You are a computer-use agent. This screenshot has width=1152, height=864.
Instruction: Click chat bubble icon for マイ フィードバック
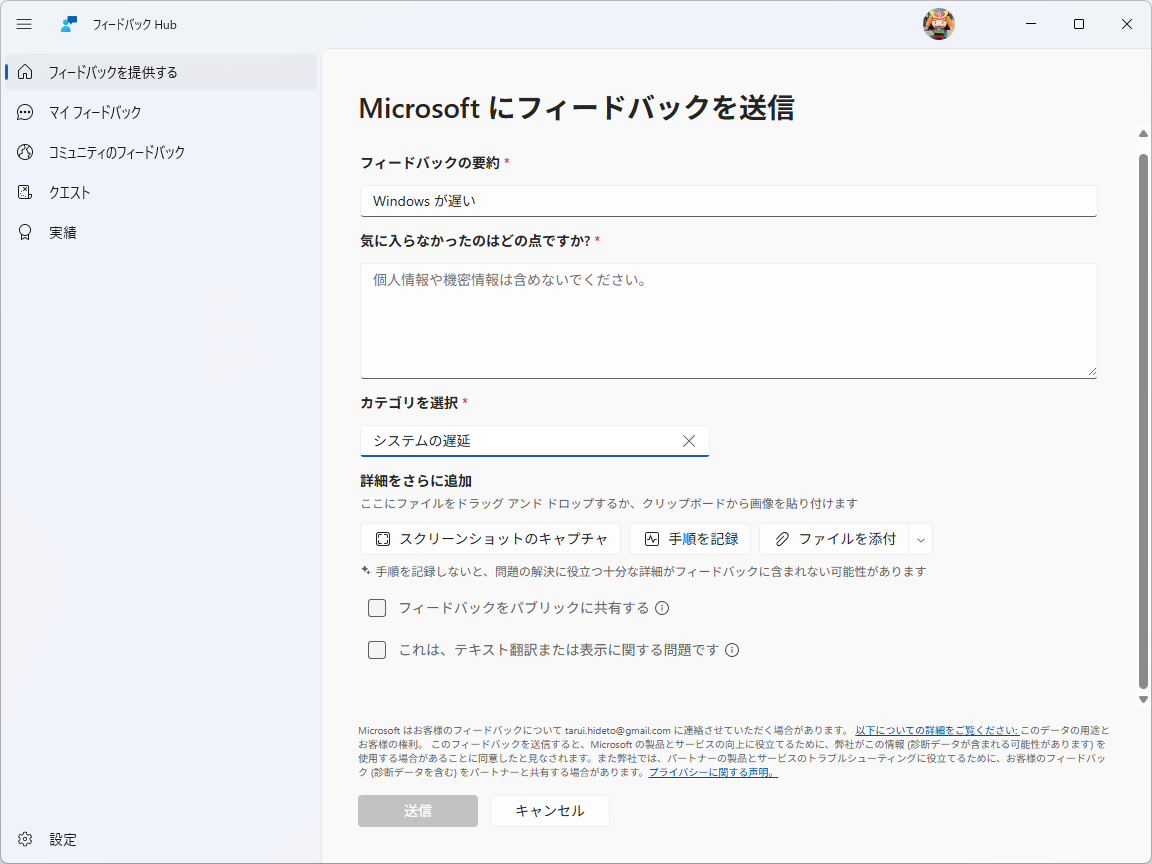point(25,112)
